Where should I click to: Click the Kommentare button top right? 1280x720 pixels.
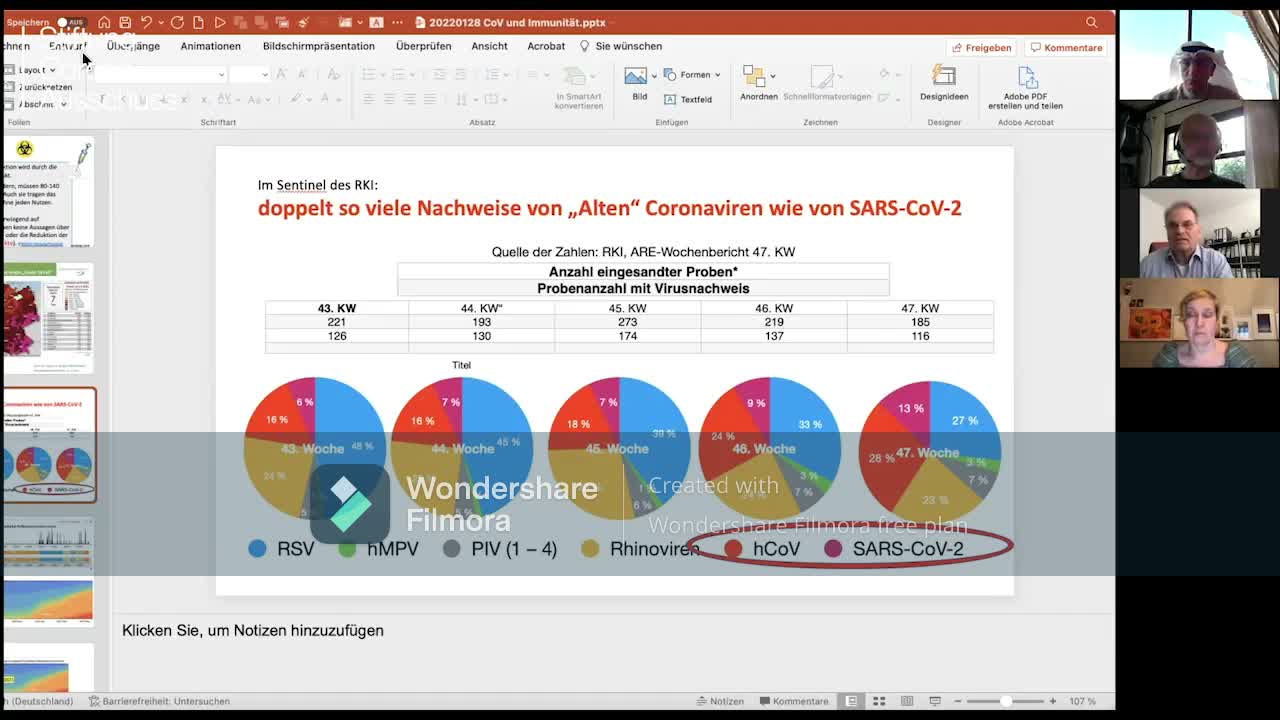(x=1066, y=47)
